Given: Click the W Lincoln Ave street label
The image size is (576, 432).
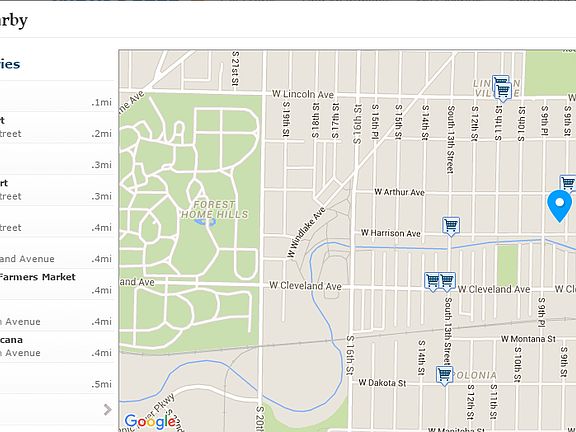Looking at the screenshot, I should [x=303, y=94].
